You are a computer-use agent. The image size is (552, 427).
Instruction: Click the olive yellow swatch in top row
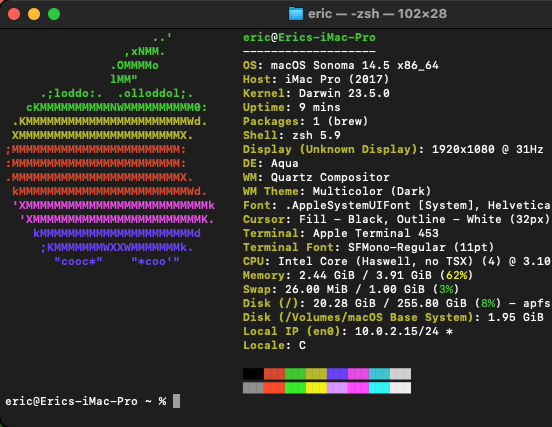(316, 374)
